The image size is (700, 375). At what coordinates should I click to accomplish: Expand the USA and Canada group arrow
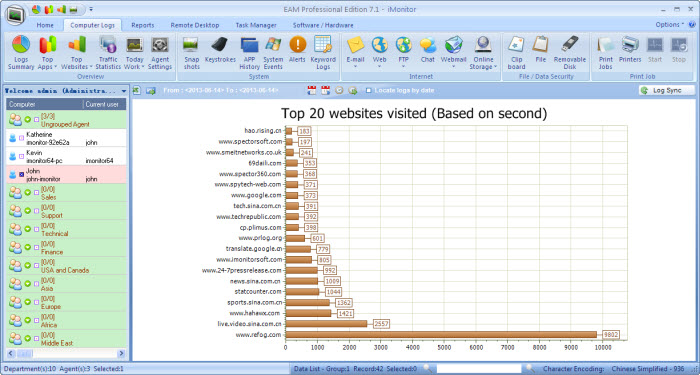pyautogui.click(x=28, y=266)
